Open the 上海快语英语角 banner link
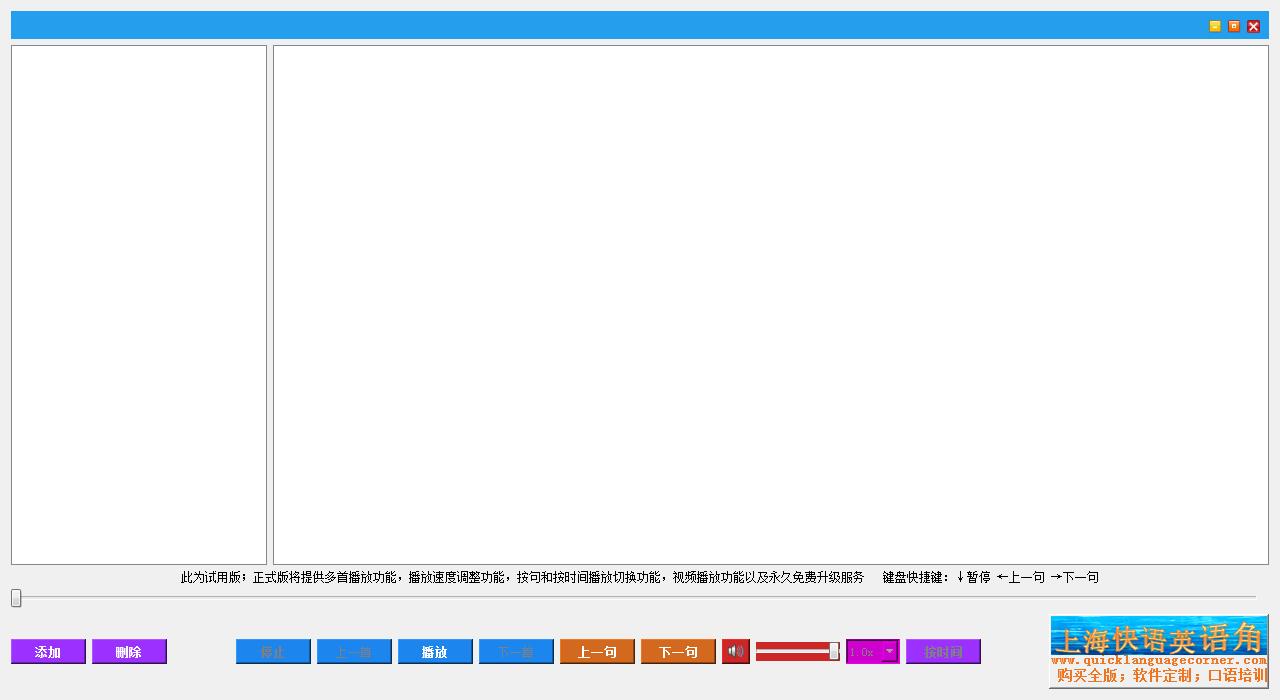 coord(1159,651)
